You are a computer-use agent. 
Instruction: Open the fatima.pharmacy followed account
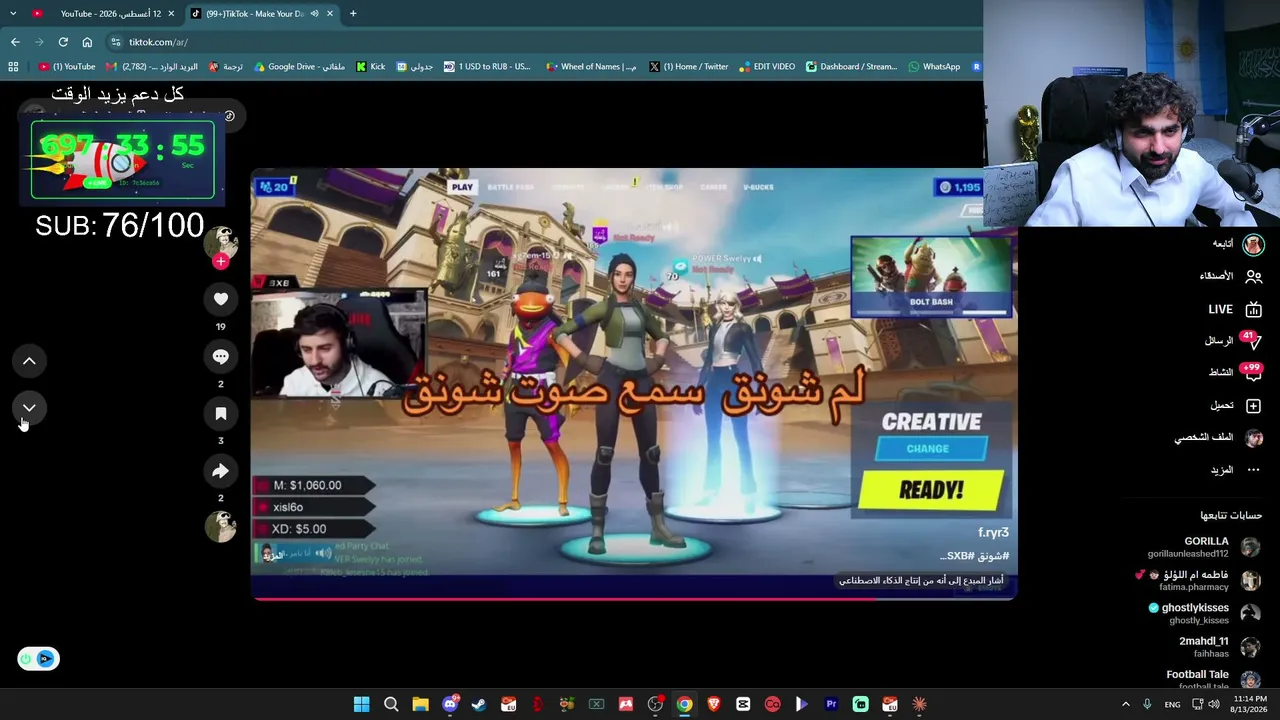pyautogui.click(x=1199, y=581)
